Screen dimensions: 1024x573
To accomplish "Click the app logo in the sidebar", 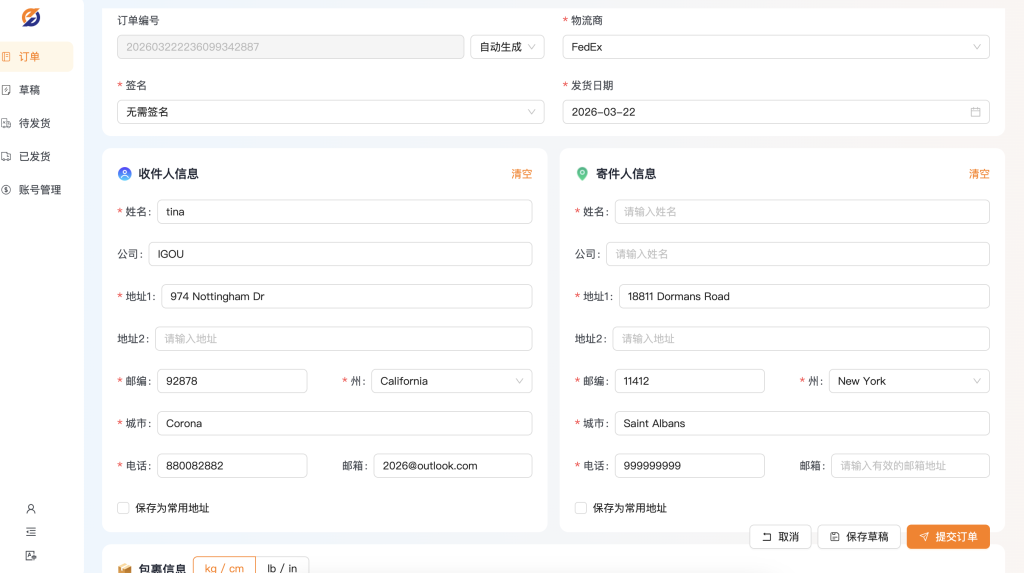I will pyautogui.click(x=31, y=17).
